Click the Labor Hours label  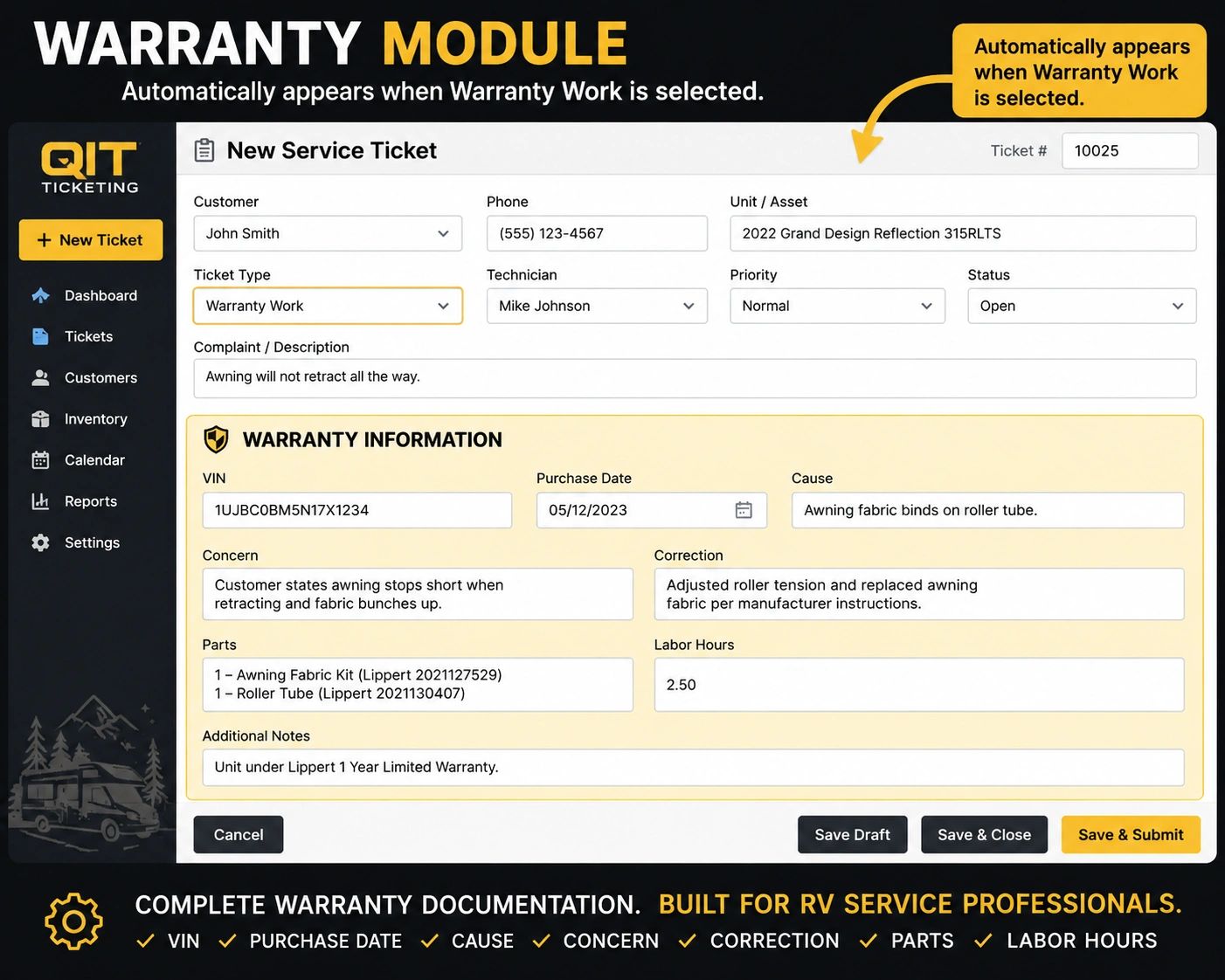point(694,645)
